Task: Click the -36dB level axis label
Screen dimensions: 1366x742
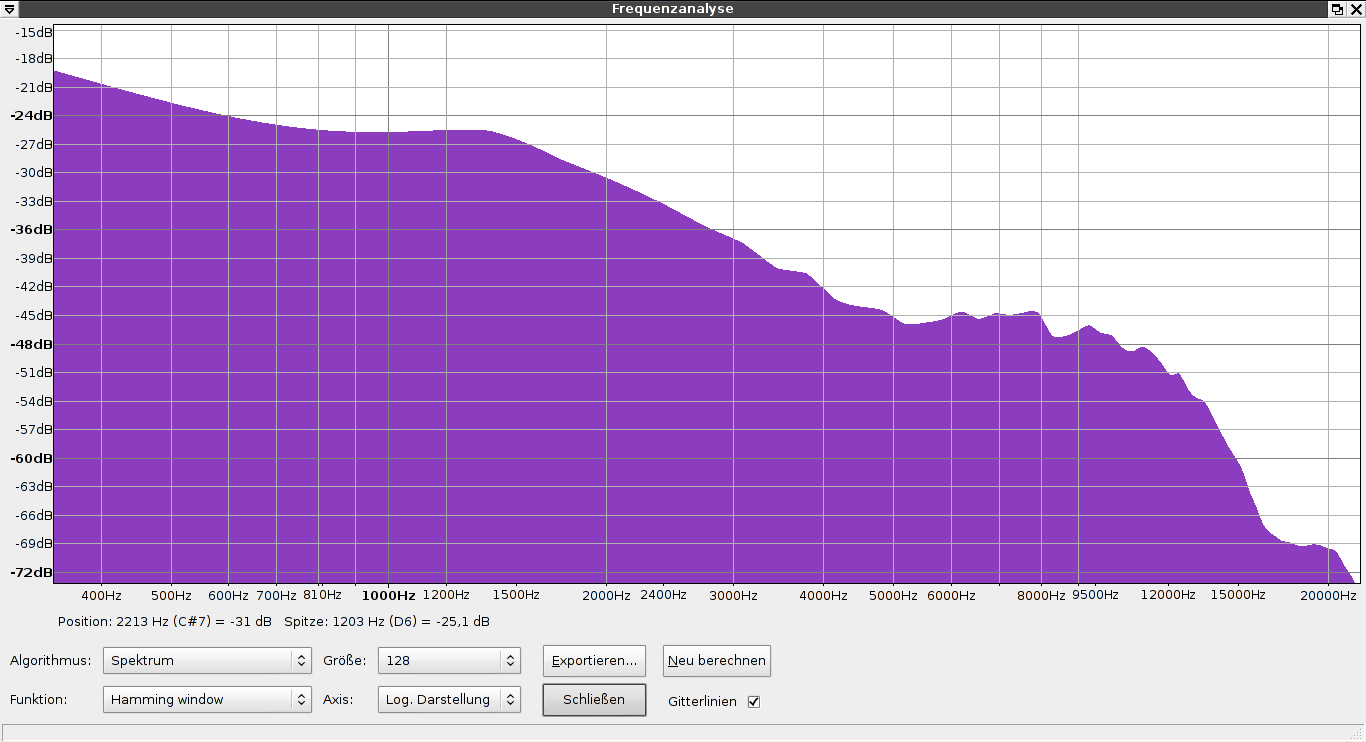Action: tap(32, 230)
